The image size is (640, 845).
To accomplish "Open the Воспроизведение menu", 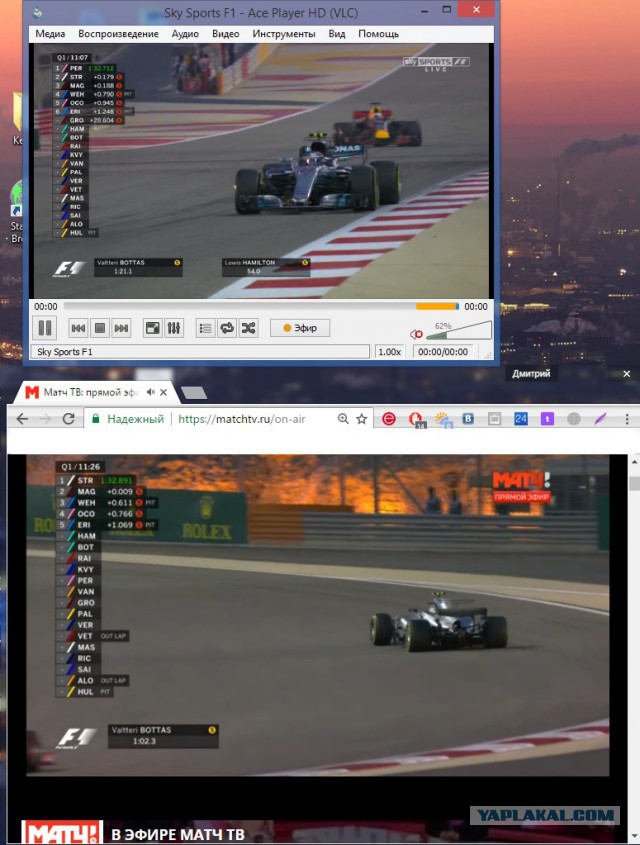I will coord(119,33).
